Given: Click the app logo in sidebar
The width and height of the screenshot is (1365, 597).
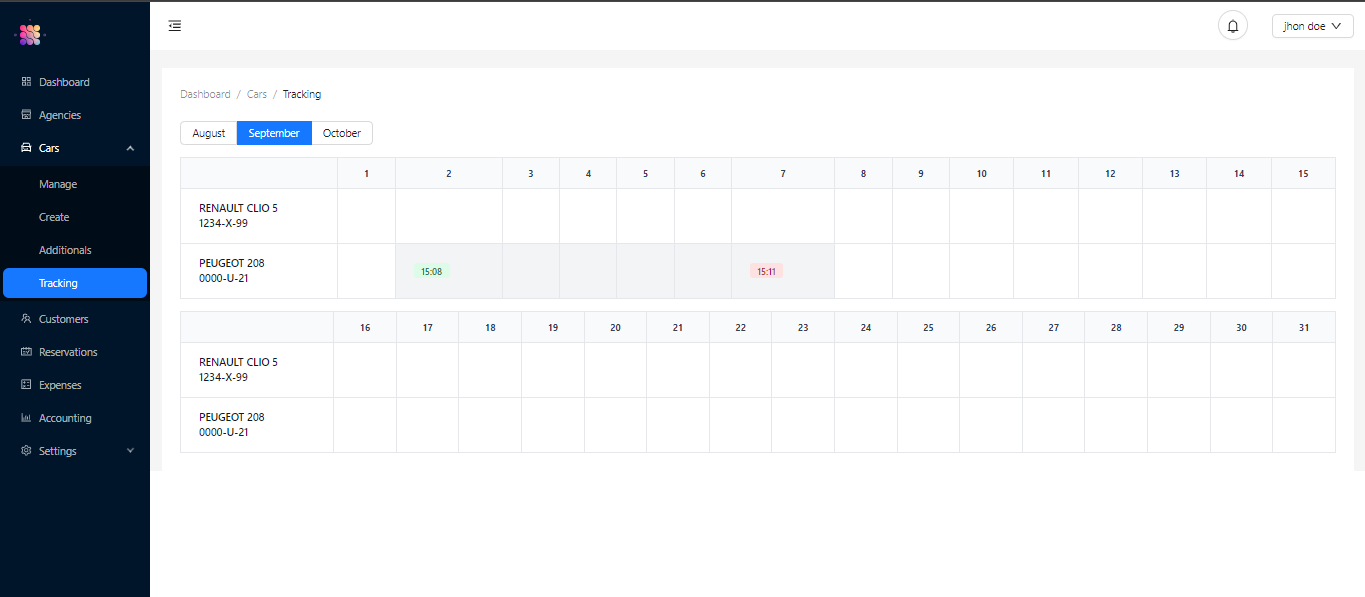Looking at the screenshot, I should [30, 35].
